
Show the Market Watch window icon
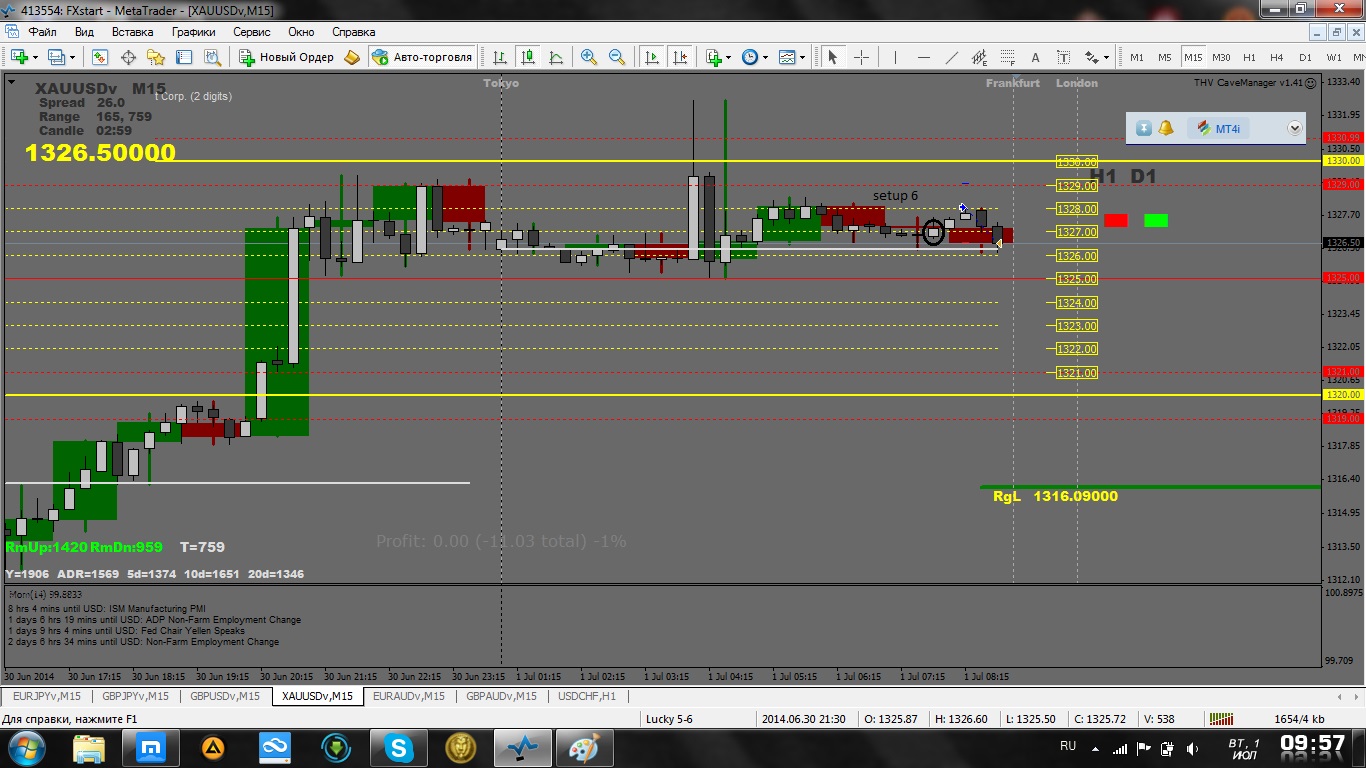click(101, 57)
